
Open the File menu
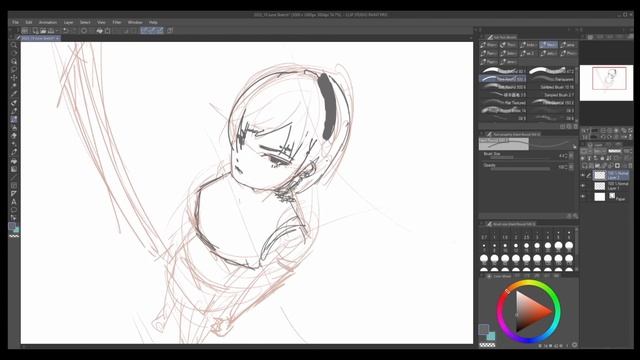[x=16, y=22]
